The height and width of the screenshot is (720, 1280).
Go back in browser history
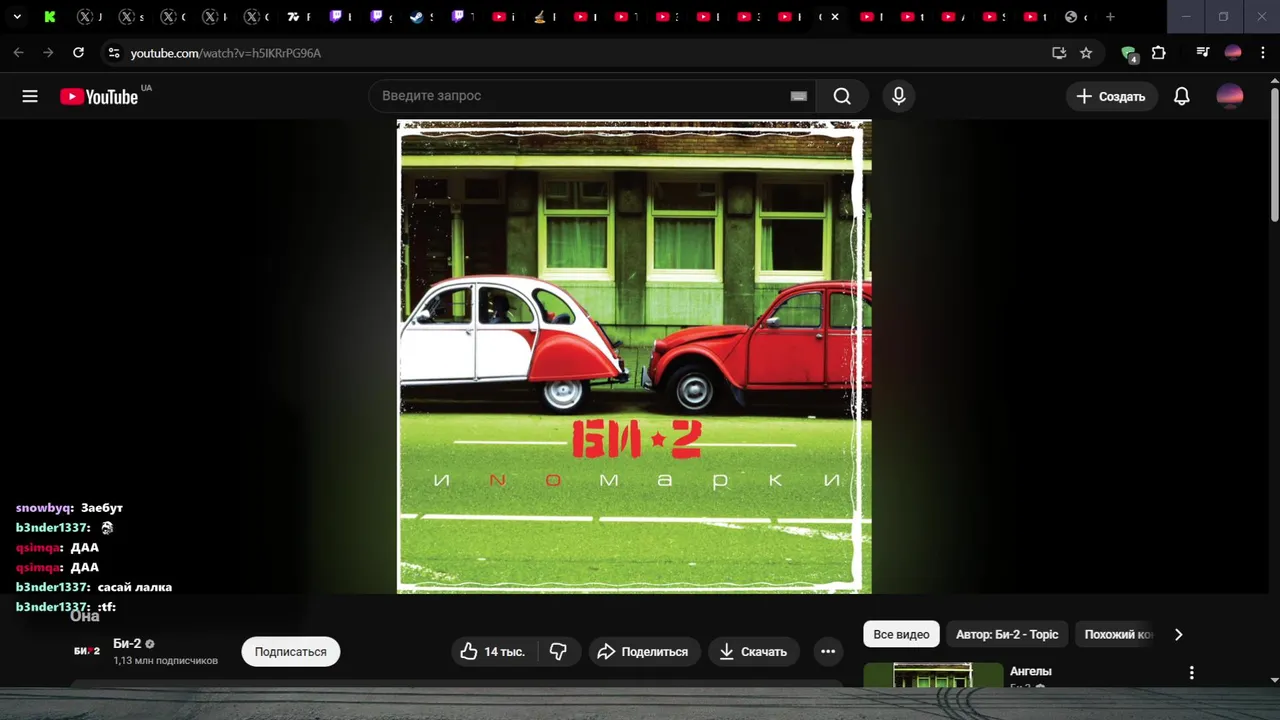[x=18, y=53]
